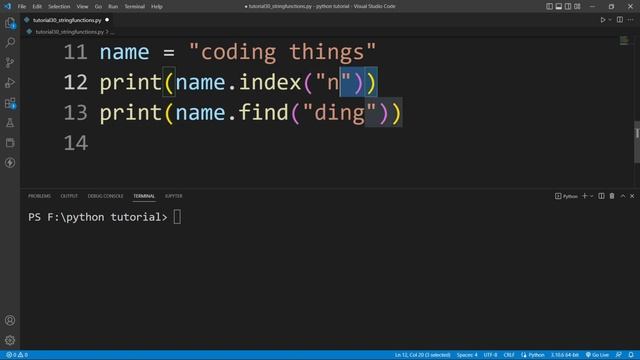Open the Edit menu
The width and height of the screenshot is (640, 360).
pyautogui.click(x=37, y=7)
